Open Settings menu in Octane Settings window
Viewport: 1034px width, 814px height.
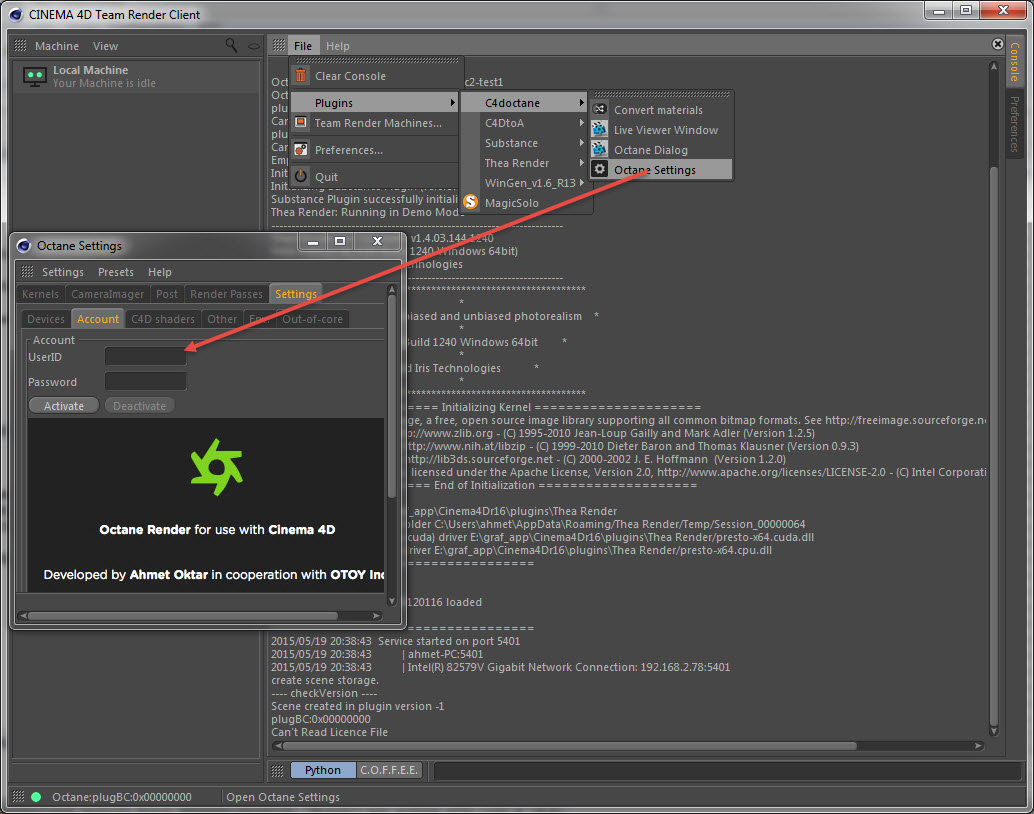pyautogui.click(x=63, y=272)
